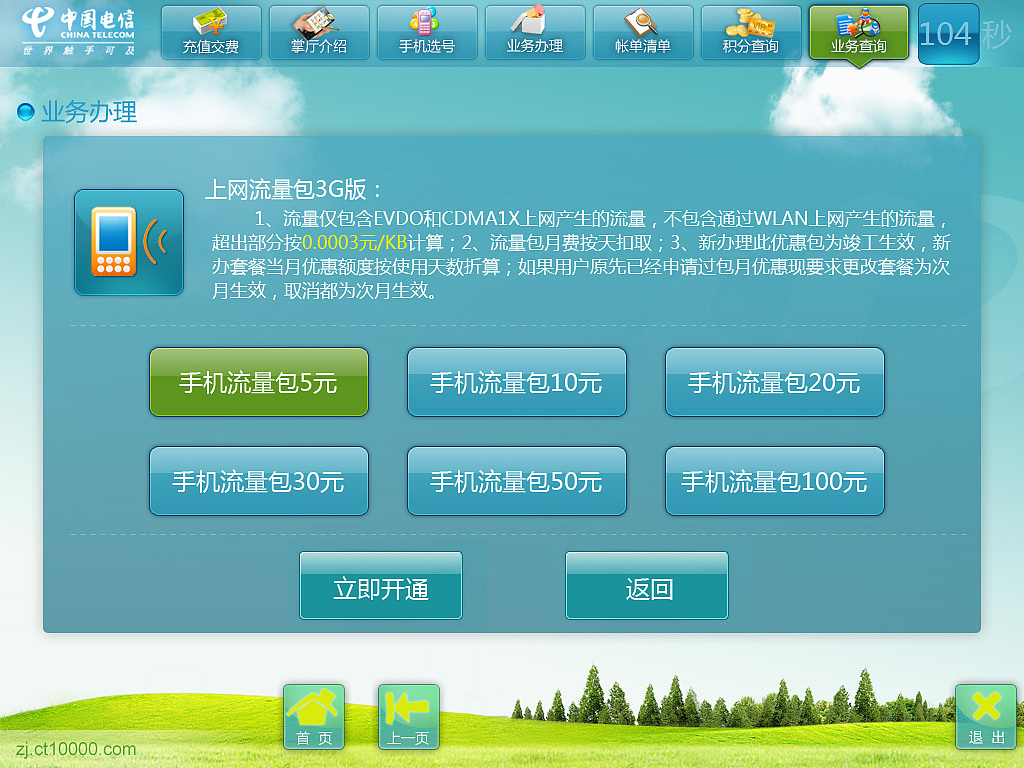Click the 上网流量包3G版 title
The height and width of the screenshot is (768, 1024).
[293, 189]
